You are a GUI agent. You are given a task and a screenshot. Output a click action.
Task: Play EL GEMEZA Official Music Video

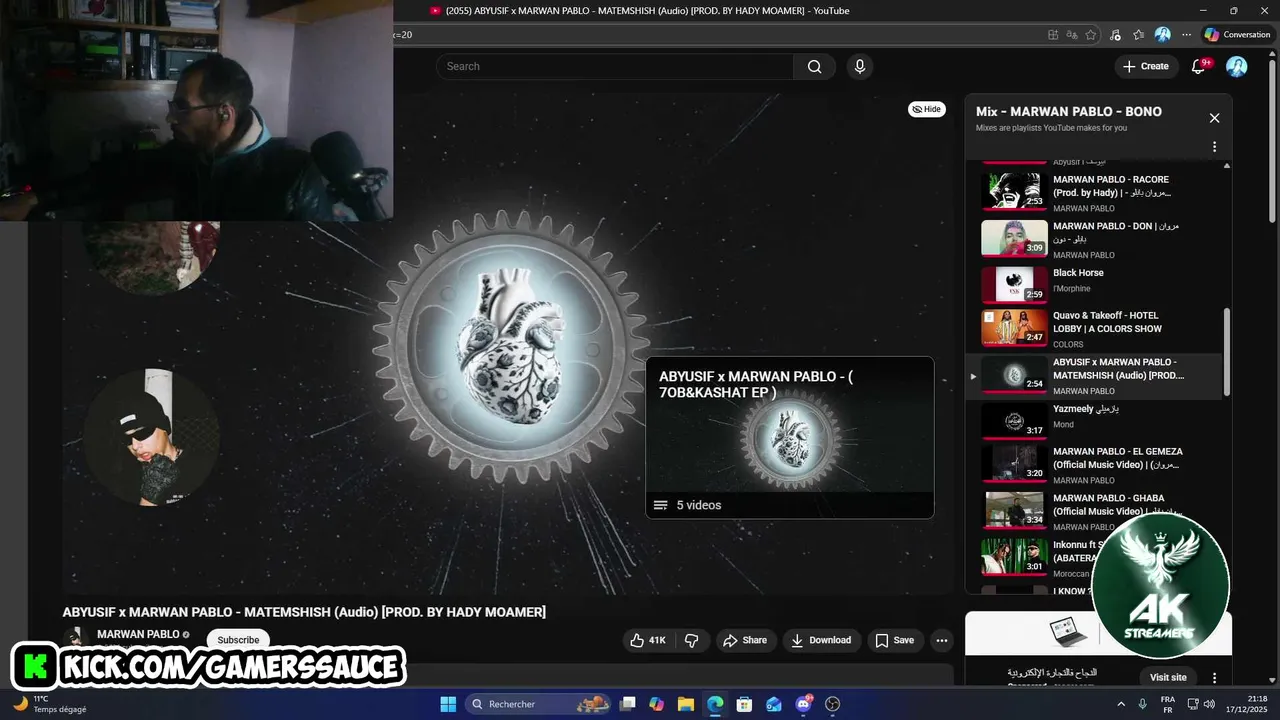pyautogui.click(x=1093, y=466)
